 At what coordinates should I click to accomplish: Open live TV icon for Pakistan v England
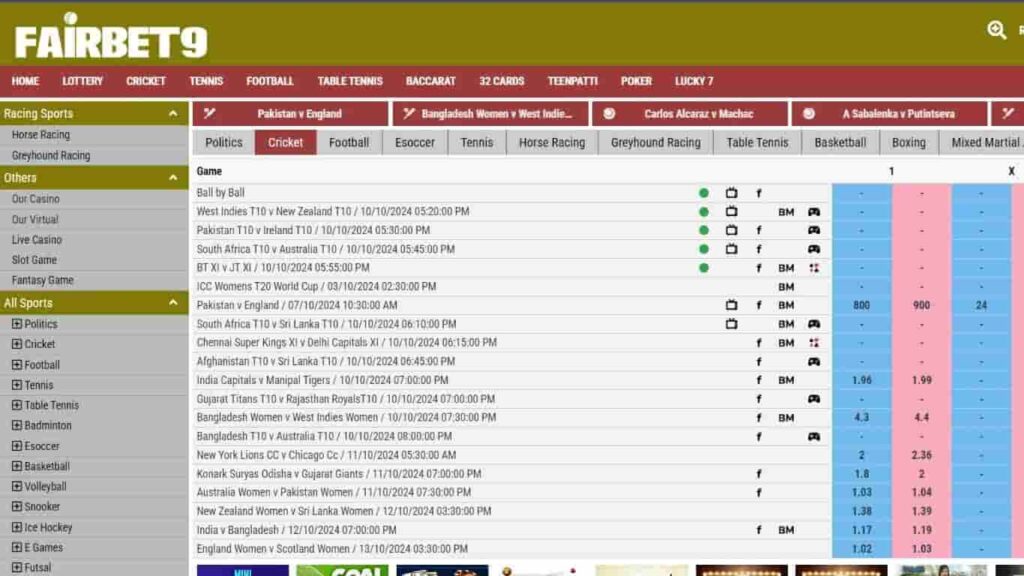(731, 305)
